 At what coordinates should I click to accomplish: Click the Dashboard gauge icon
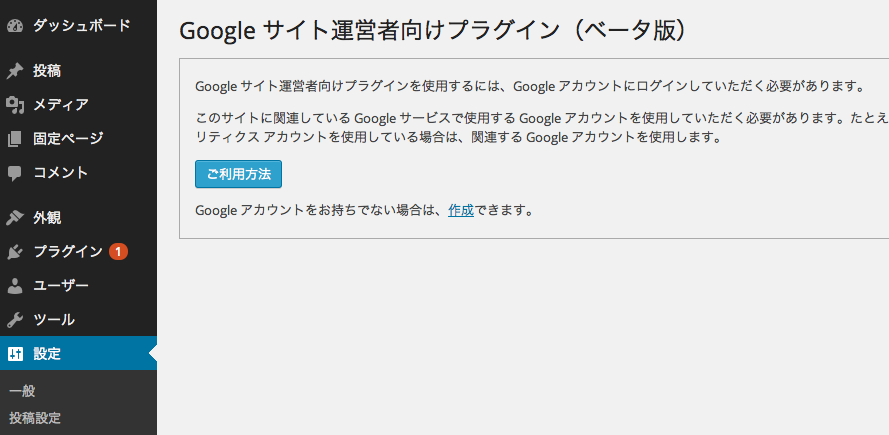click(15, 26)
